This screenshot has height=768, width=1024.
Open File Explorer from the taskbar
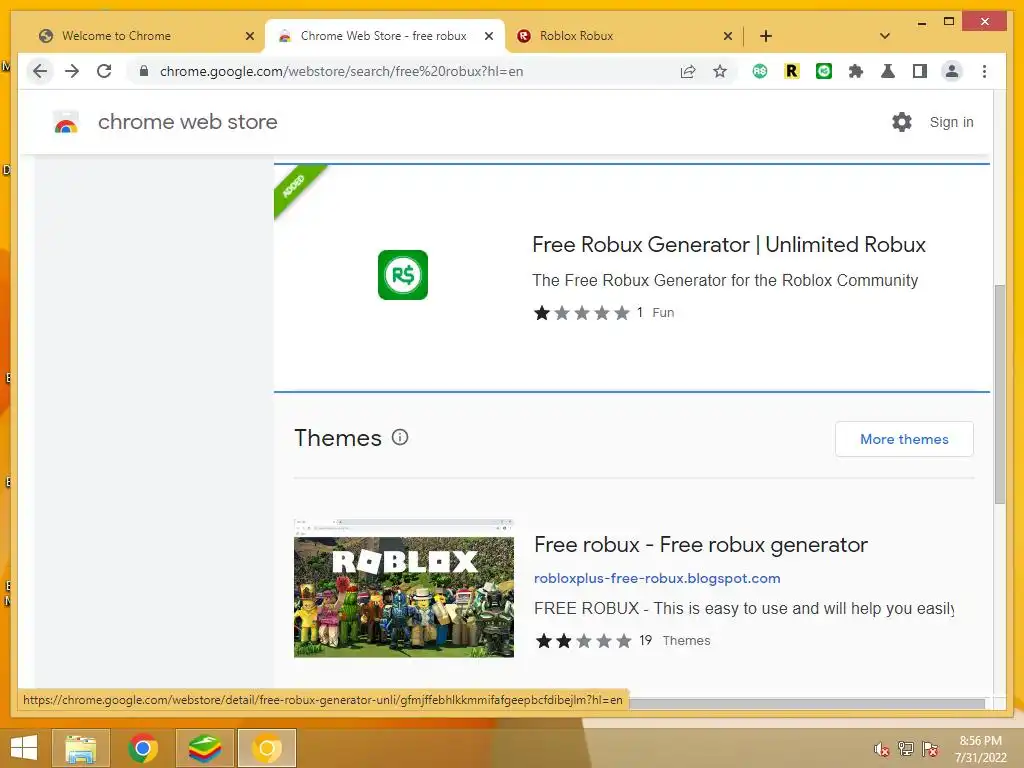pos(80,748)
